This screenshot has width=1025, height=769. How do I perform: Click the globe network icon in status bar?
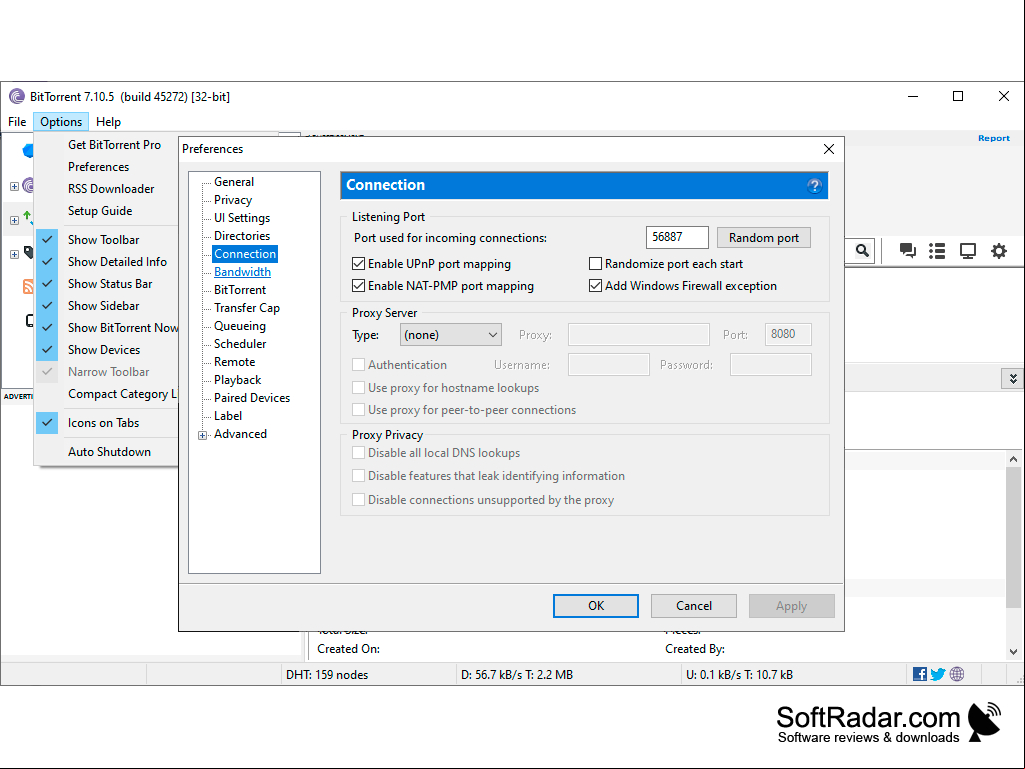pyautogui.click(x=957, y=674)
